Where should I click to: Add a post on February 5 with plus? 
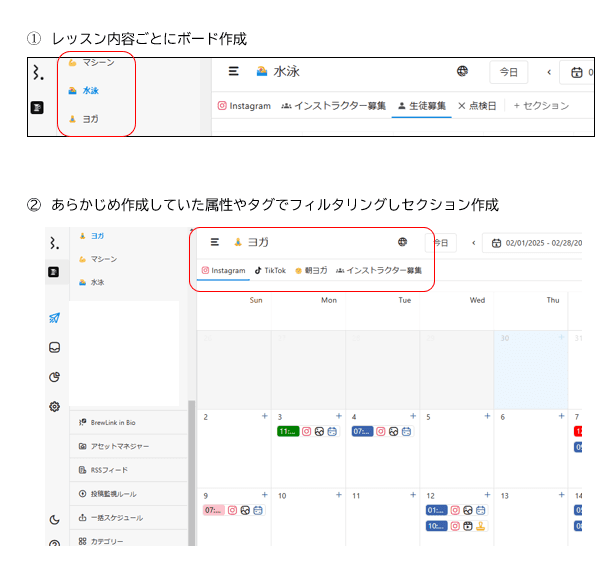487,416
